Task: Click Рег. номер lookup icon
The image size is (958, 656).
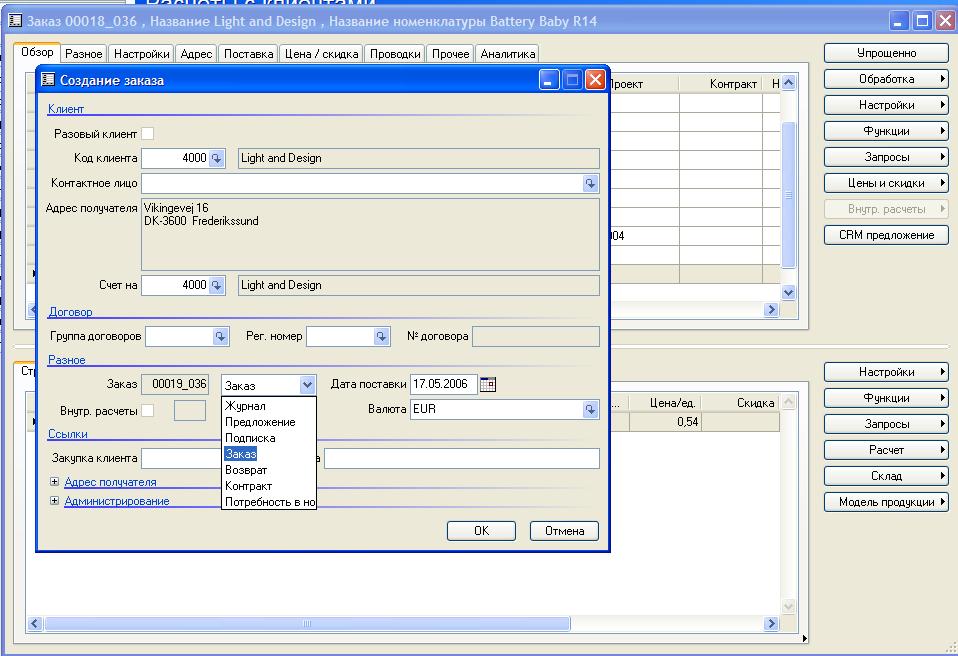Action: click(x=381, y=337)
